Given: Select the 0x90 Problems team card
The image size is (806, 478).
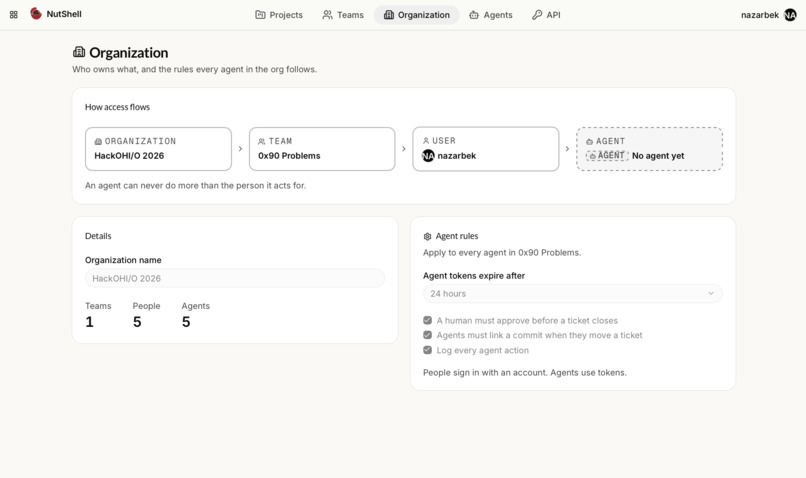Looking at the screenshot, I should pyautogui.click(x=322, y=149).
